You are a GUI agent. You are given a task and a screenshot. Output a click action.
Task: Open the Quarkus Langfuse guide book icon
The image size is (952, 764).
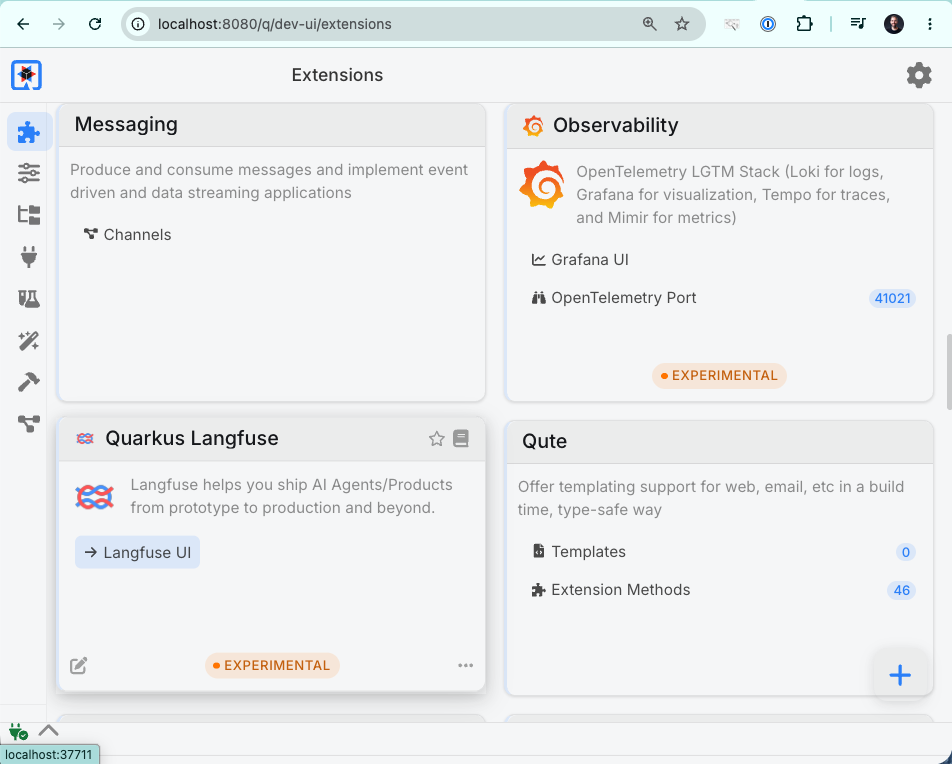point(461,438)
